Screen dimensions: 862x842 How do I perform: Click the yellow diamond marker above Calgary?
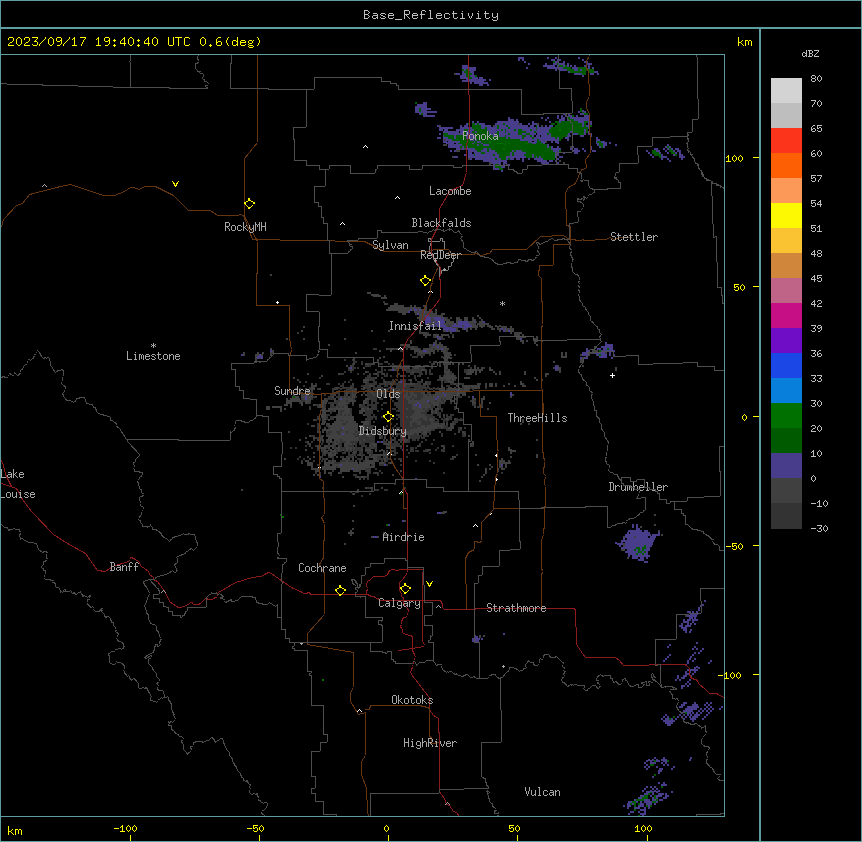click(x=405, y=589)
